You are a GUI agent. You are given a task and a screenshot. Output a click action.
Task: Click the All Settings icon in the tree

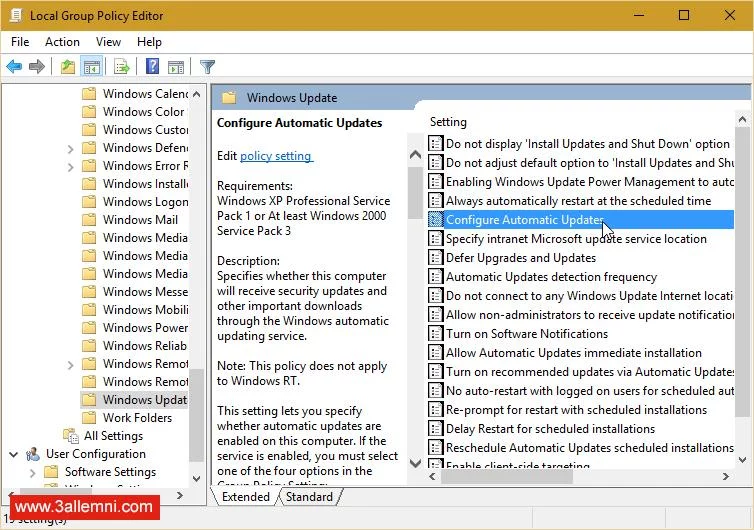pyautogui.click(x=71, y=436)
